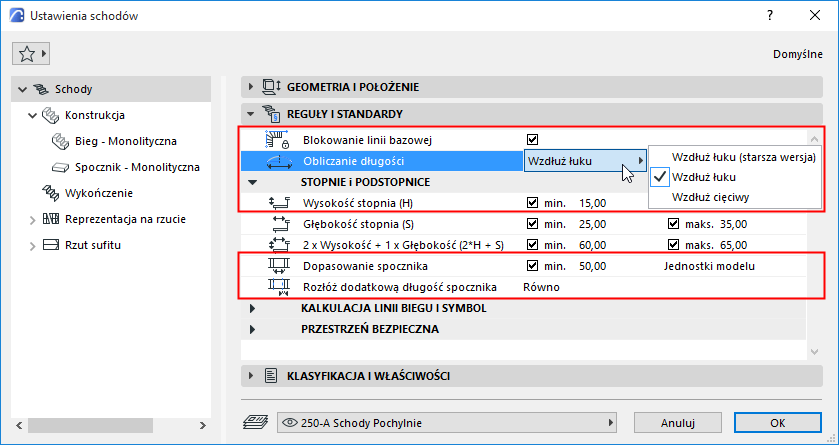Expand Reprezentacja na rzucie tree node
This screenshot has width=839, height=445.
click(32, 220)
